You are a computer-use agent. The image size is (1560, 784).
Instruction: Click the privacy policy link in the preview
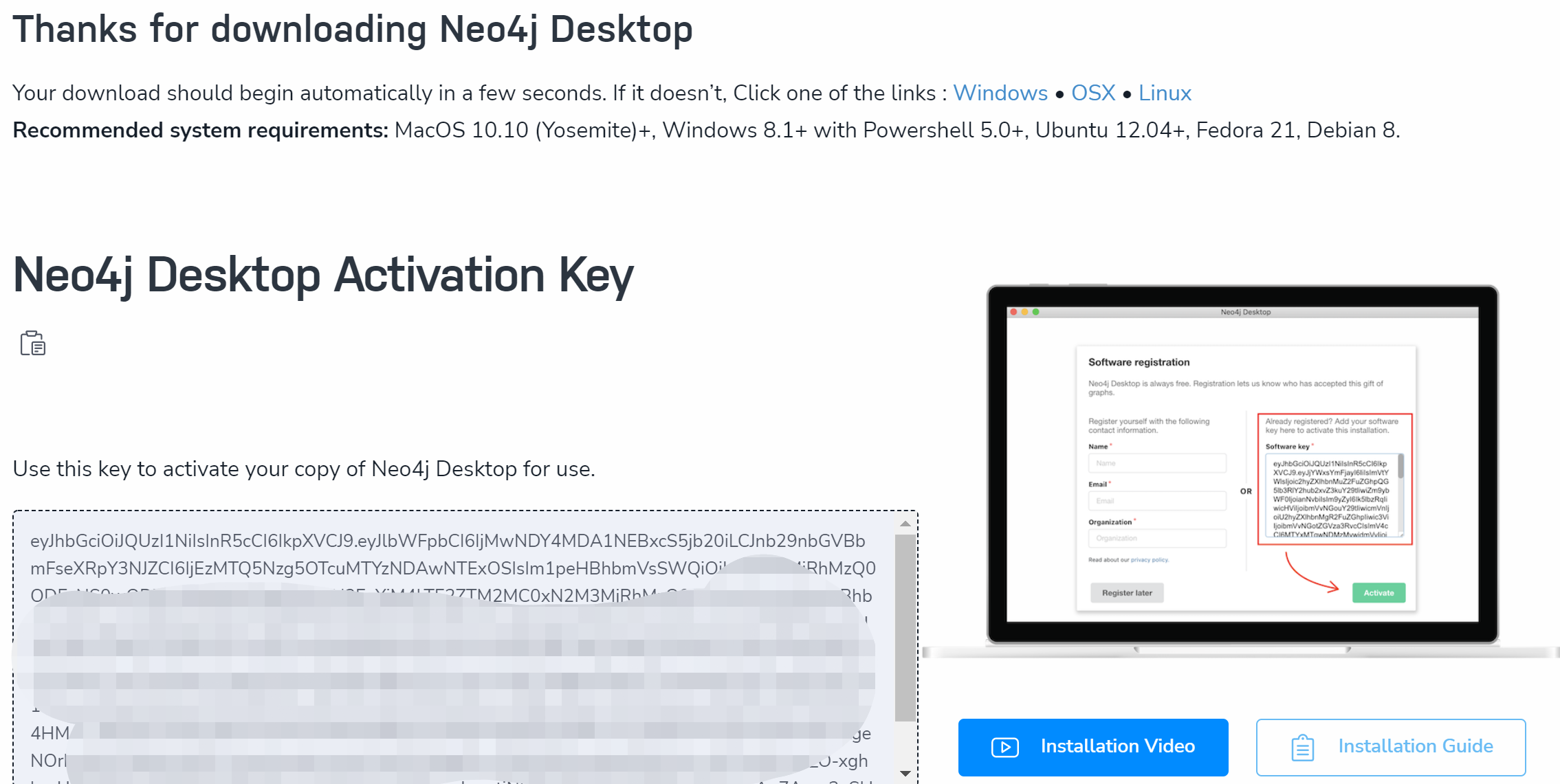pyautogui.click(x=1150, y=560)
